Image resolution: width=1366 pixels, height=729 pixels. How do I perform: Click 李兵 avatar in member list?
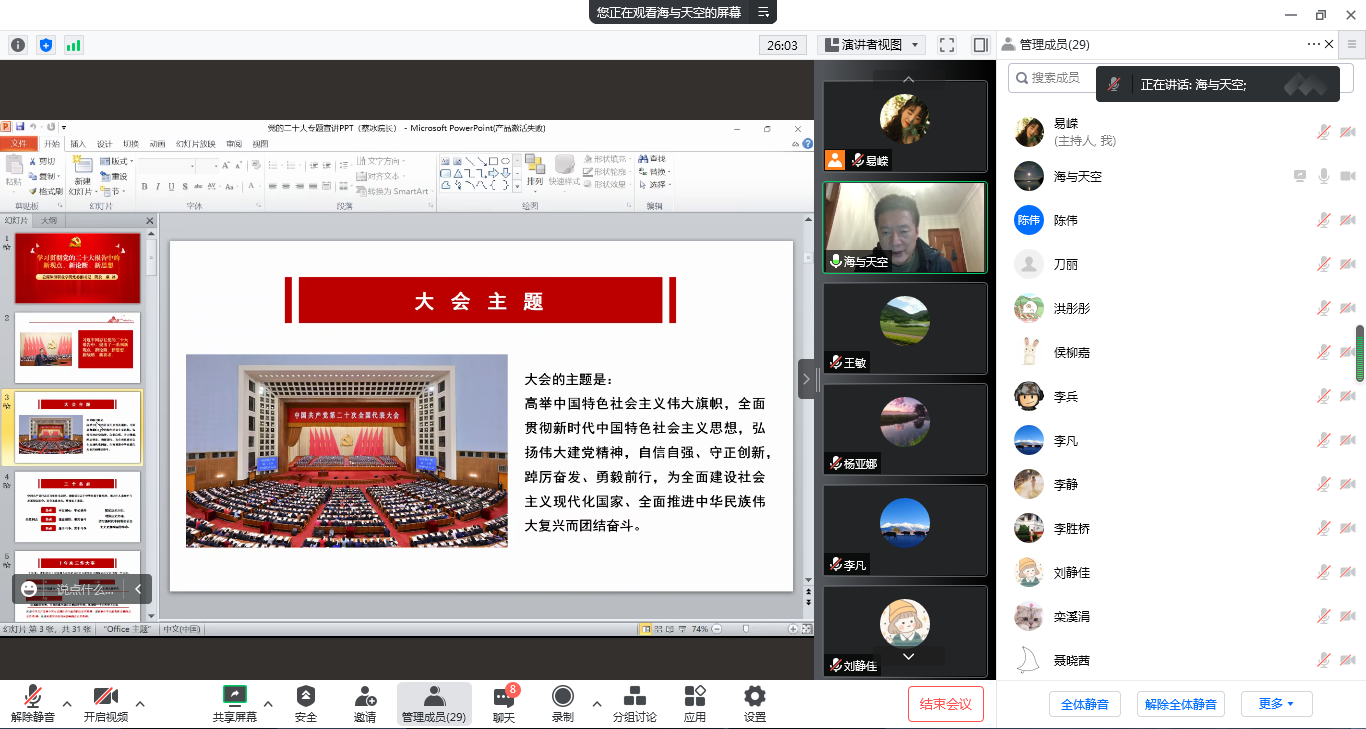pyautogui.click(x=1029, y=396)
